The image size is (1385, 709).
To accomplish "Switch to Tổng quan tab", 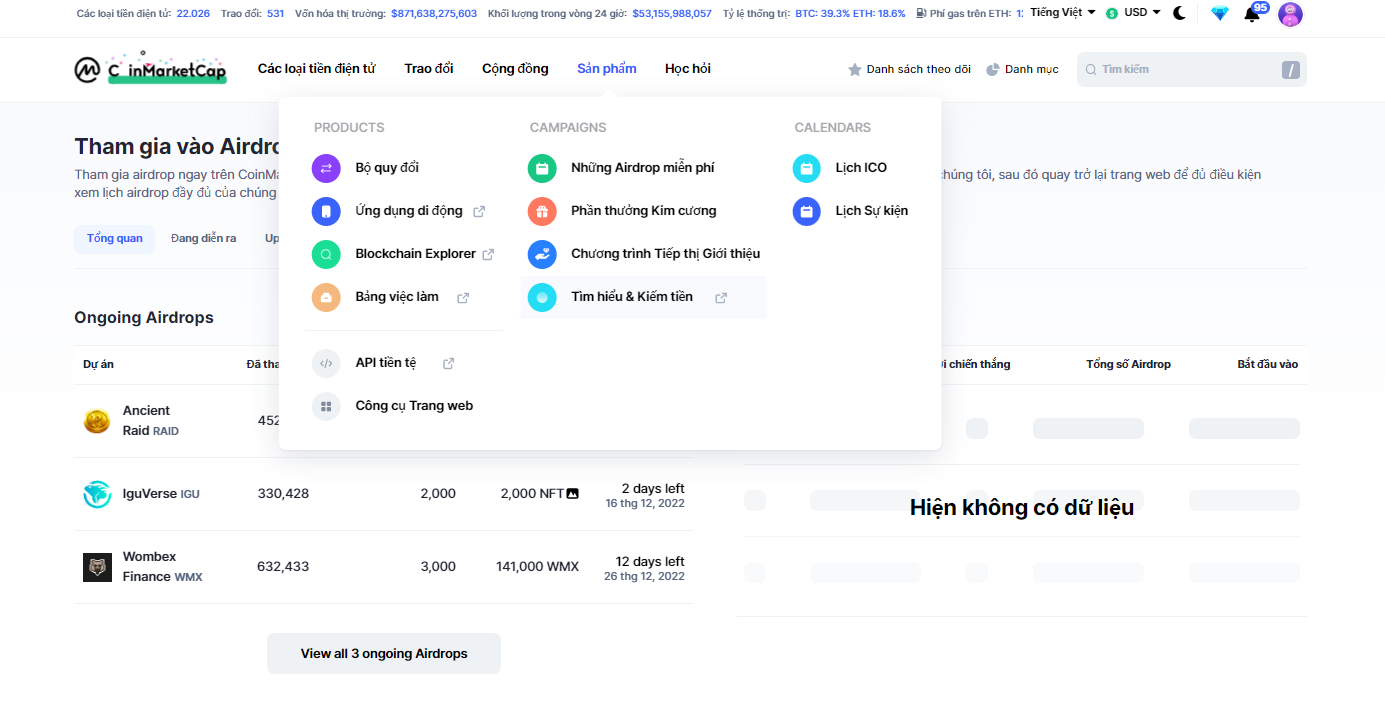I will pos(115,239).
